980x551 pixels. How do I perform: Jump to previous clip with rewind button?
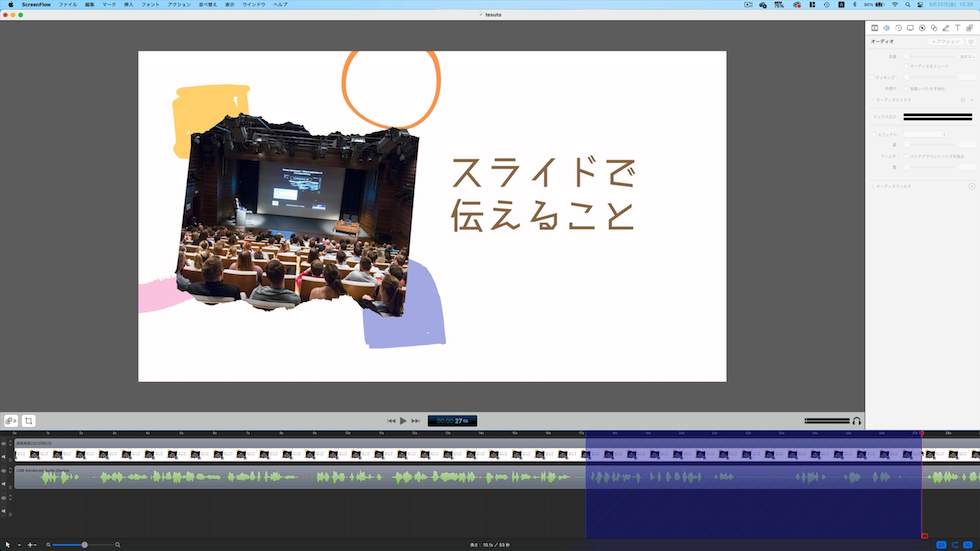pyautogui.click(x=391, y=421)
